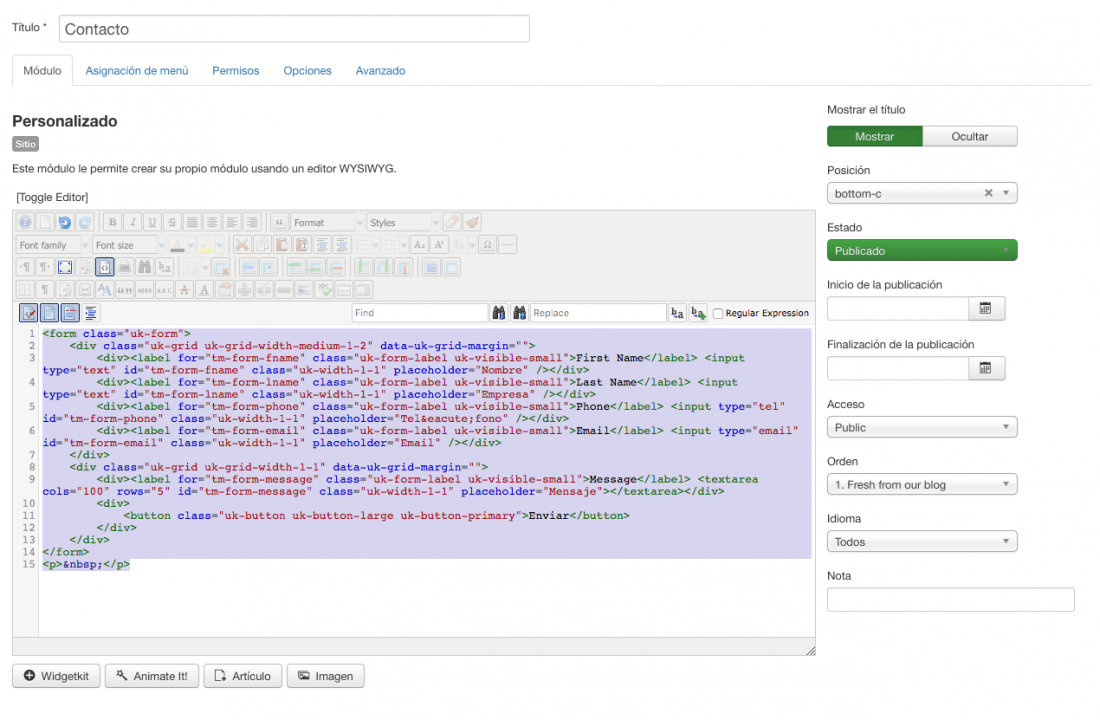
Task: Open the Font family dropdown
Action: 53,245
